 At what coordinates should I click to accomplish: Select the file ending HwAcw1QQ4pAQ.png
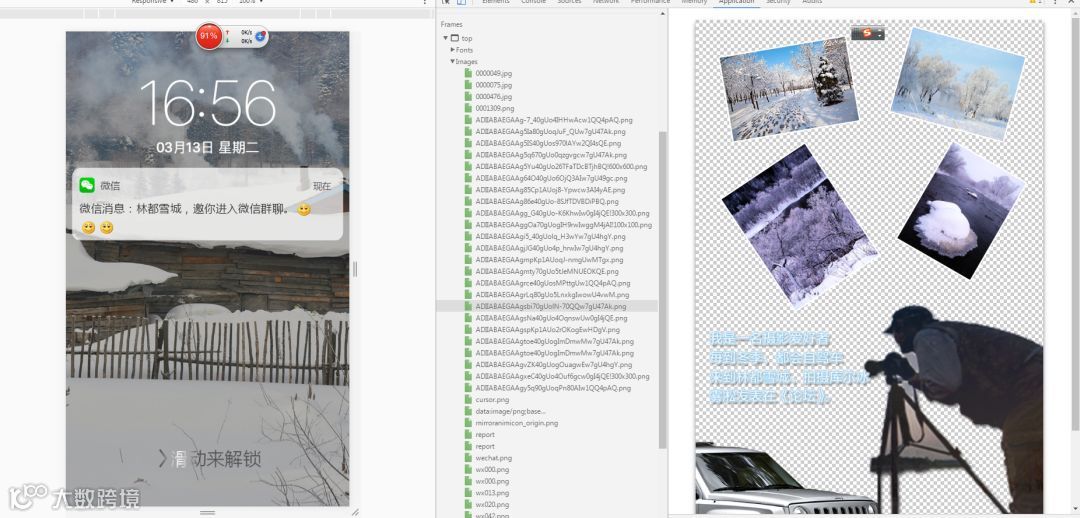click(x=554, y=120)
